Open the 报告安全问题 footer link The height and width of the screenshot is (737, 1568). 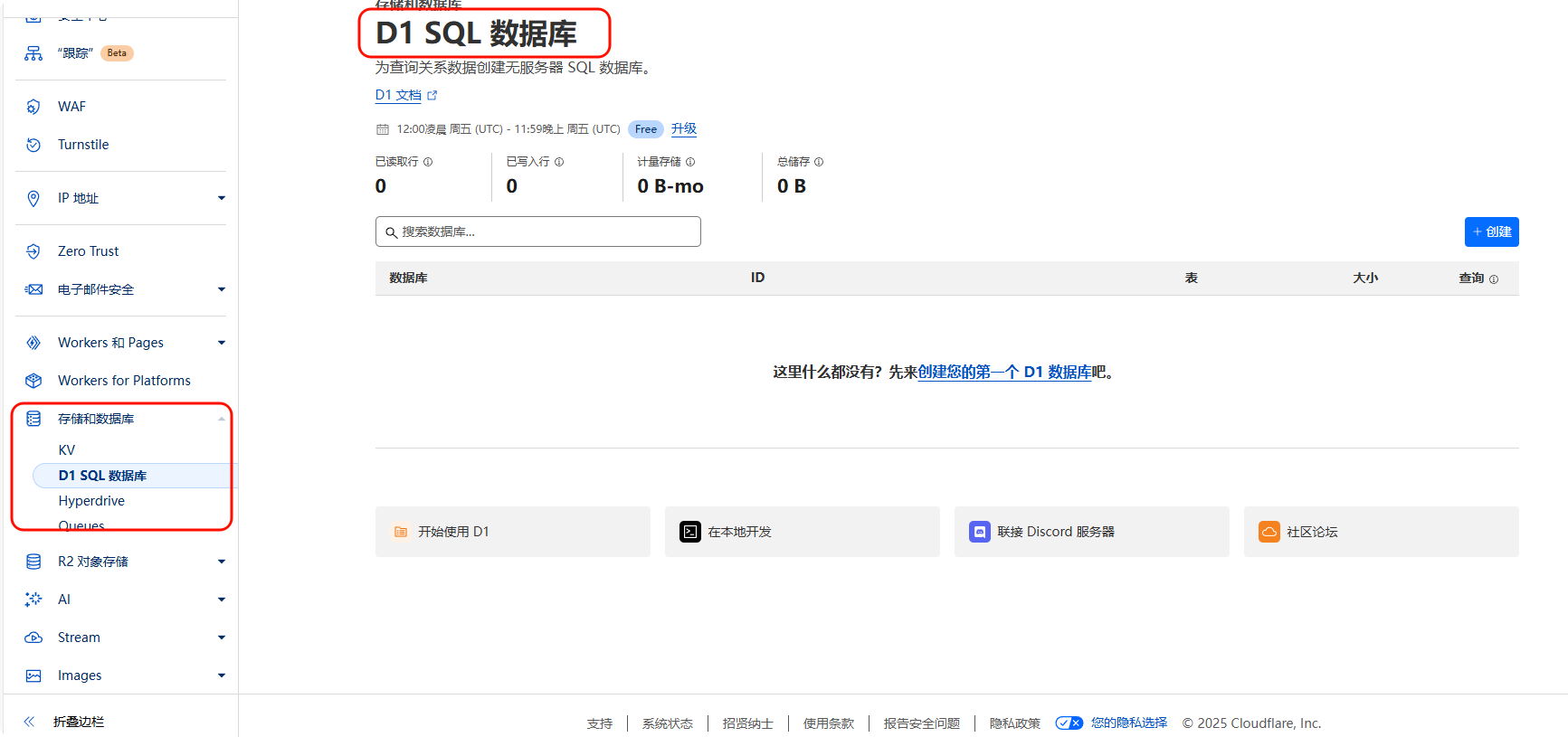[x=922, y=723]
